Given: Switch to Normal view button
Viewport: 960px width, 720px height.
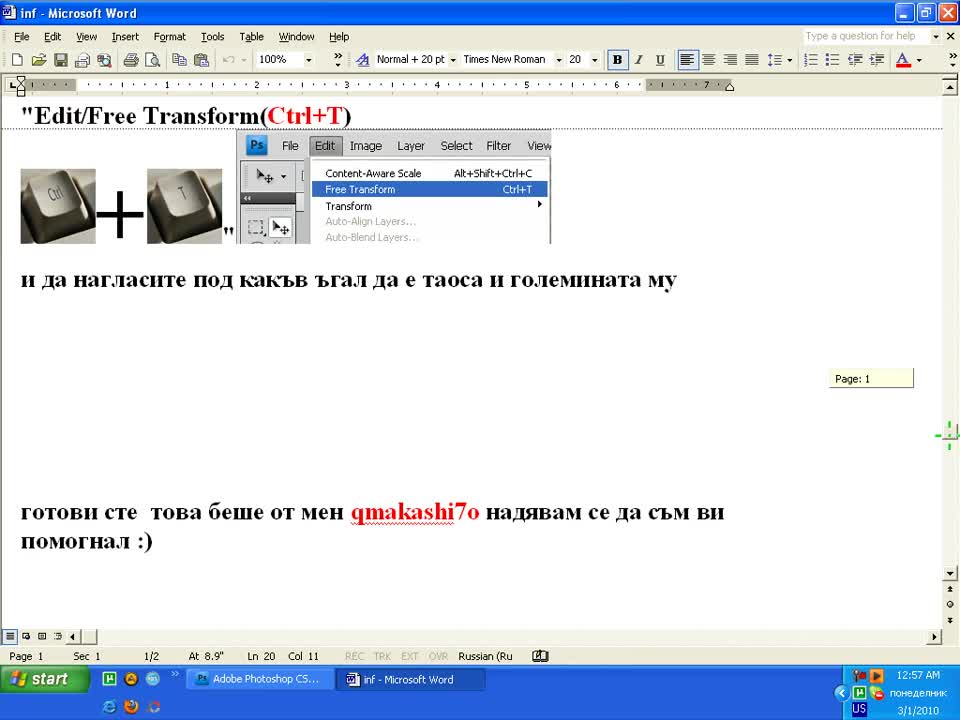Looking at the screenshot, I should coord(10,636).
